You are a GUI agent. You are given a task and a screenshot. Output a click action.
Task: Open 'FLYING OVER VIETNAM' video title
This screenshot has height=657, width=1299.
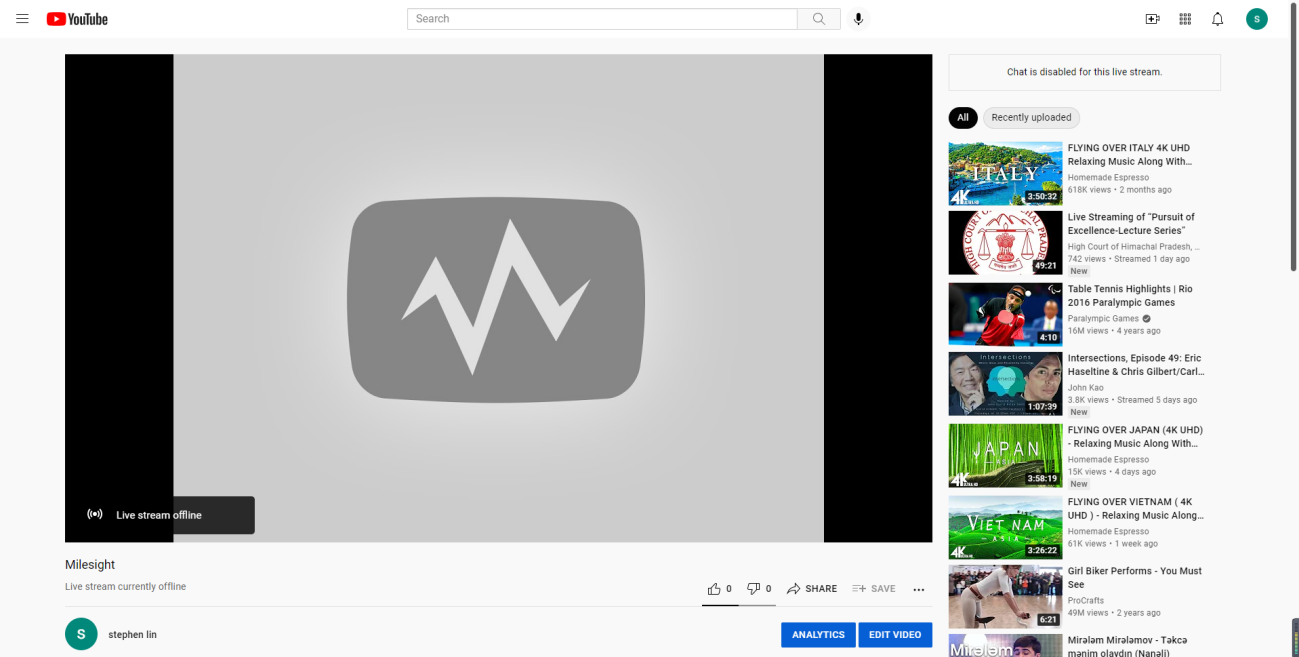coord(1136,509)
